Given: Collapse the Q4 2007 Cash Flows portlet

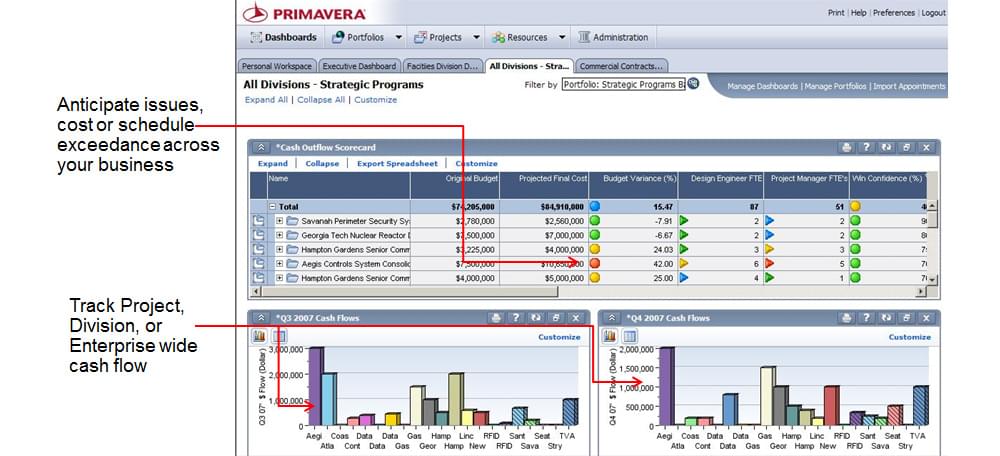Looking at the screenshot, I should tap(612, 318).
